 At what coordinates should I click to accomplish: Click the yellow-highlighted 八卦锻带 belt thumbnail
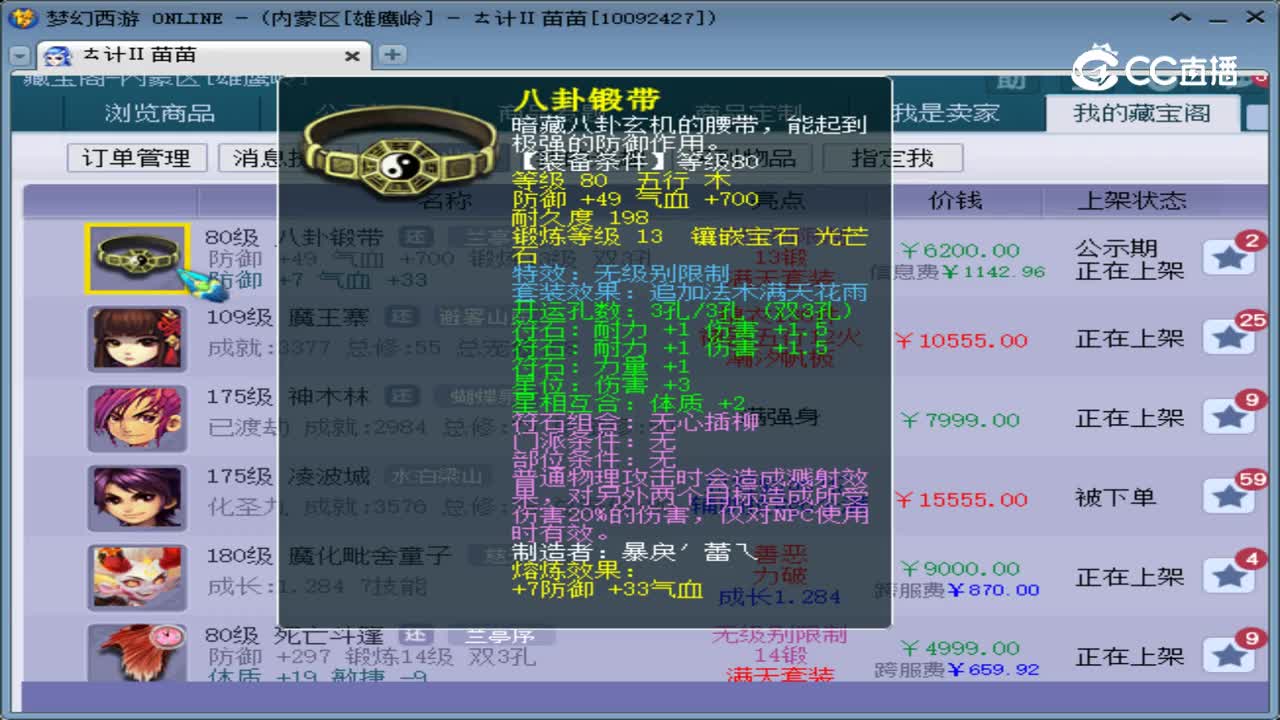tap(137, 257)
